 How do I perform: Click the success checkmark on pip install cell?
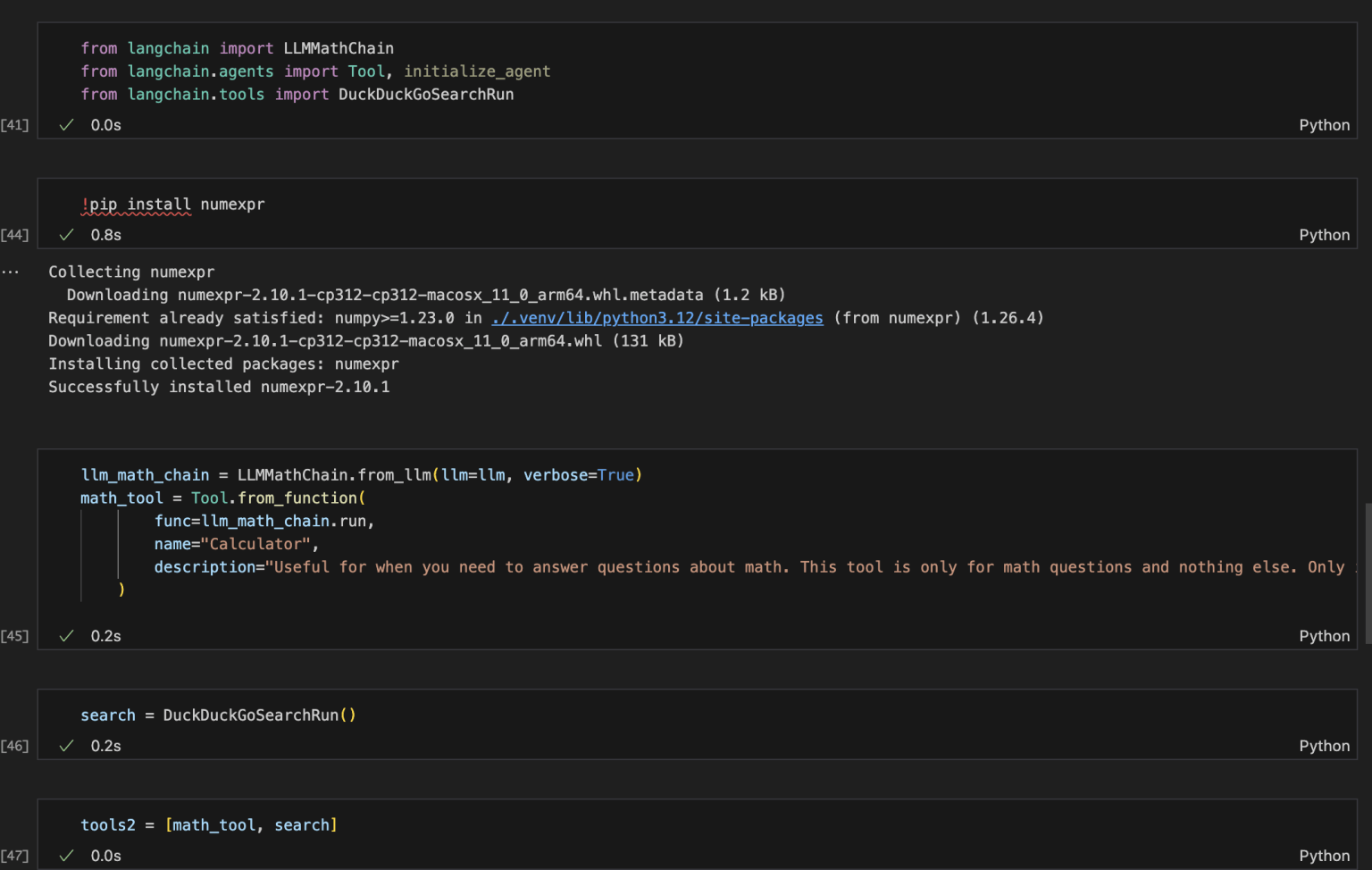[x=66, y=235]
